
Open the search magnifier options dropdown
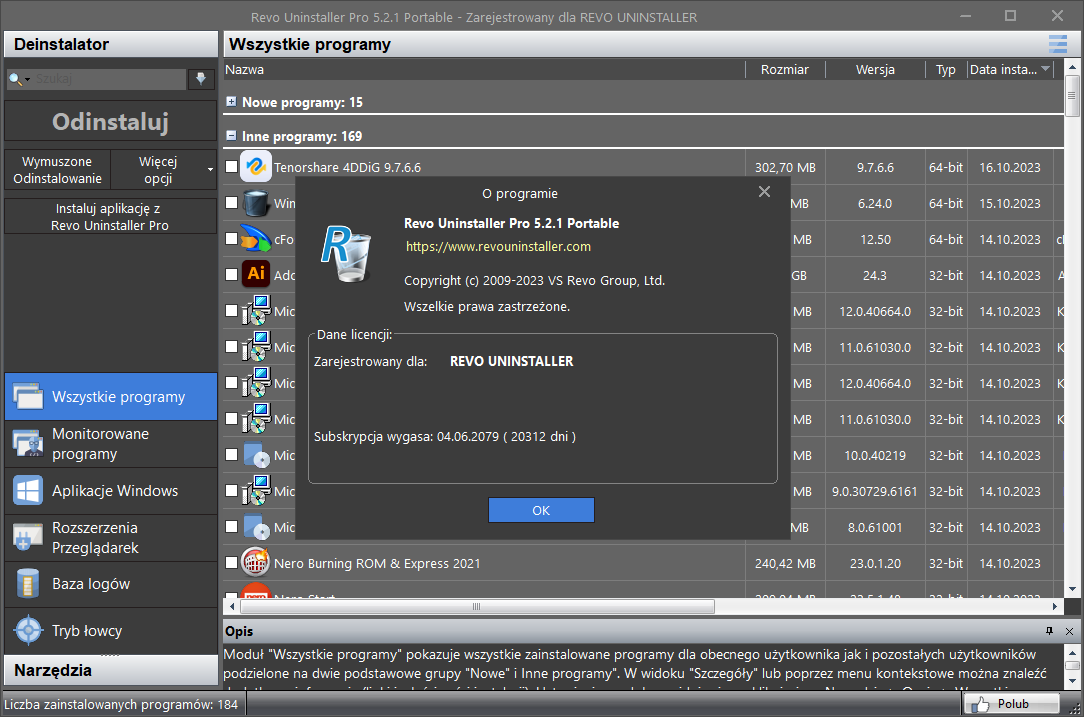(x=19, y=79)
